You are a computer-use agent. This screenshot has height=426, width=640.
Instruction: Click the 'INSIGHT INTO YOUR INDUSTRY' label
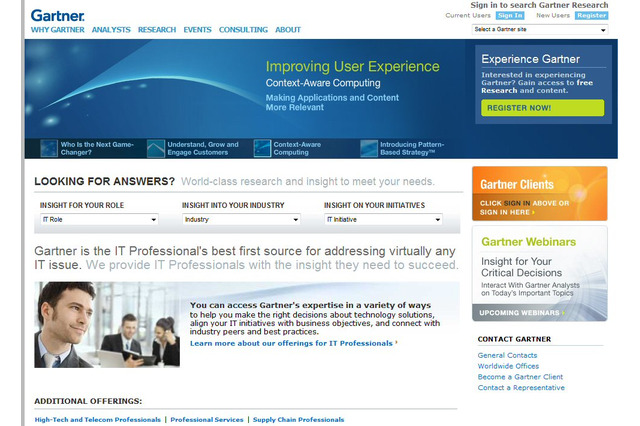(x=233, y=205)
